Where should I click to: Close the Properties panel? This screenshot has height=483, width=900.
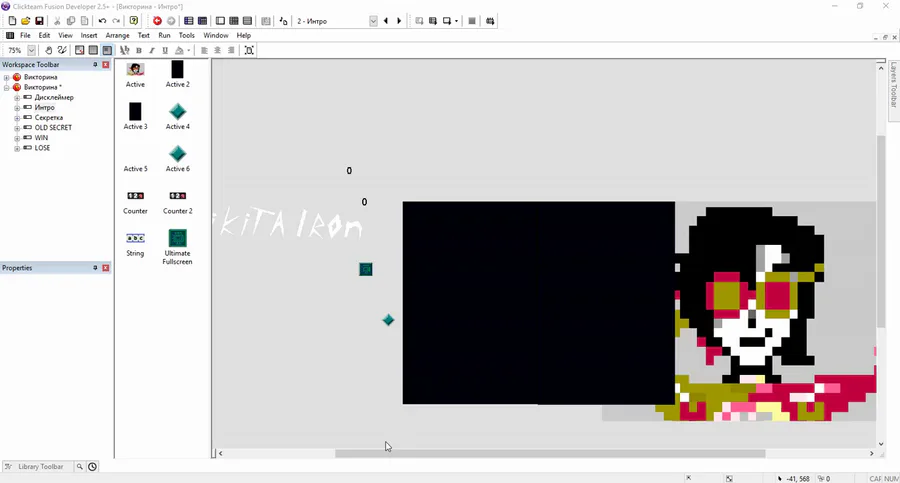tap(106, 268)
